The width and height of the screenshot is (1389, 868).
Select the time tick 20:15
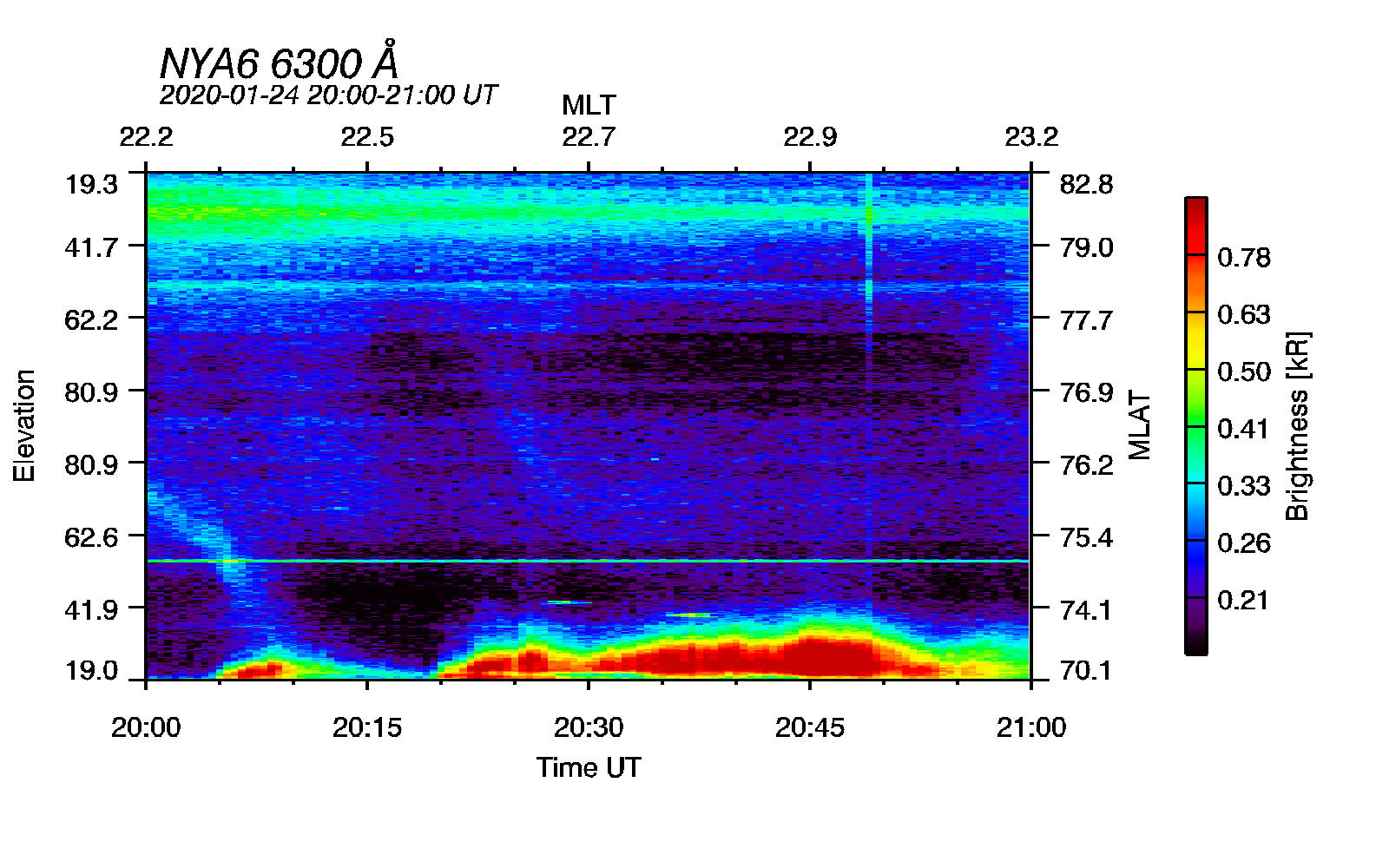click(x=367, y=727)
